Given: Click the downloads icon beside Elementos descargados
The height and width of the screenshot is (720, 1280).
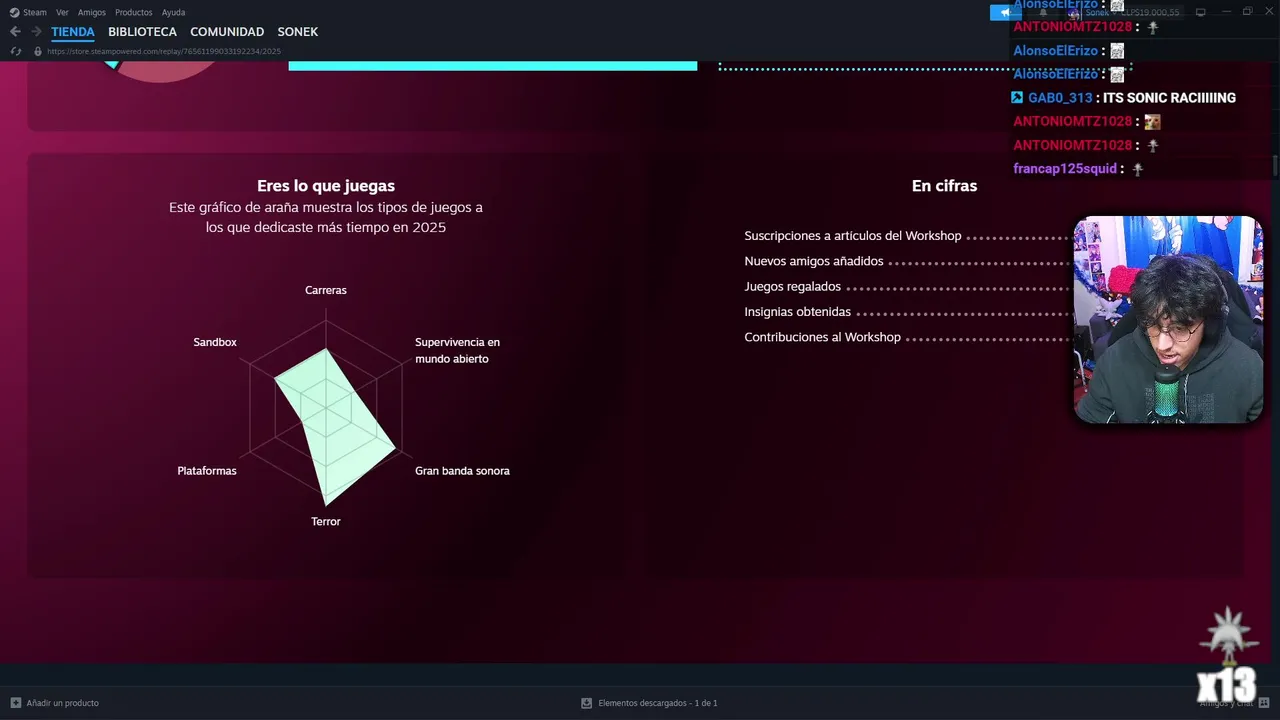Looking at the screenshot, I should click(586, 703).
